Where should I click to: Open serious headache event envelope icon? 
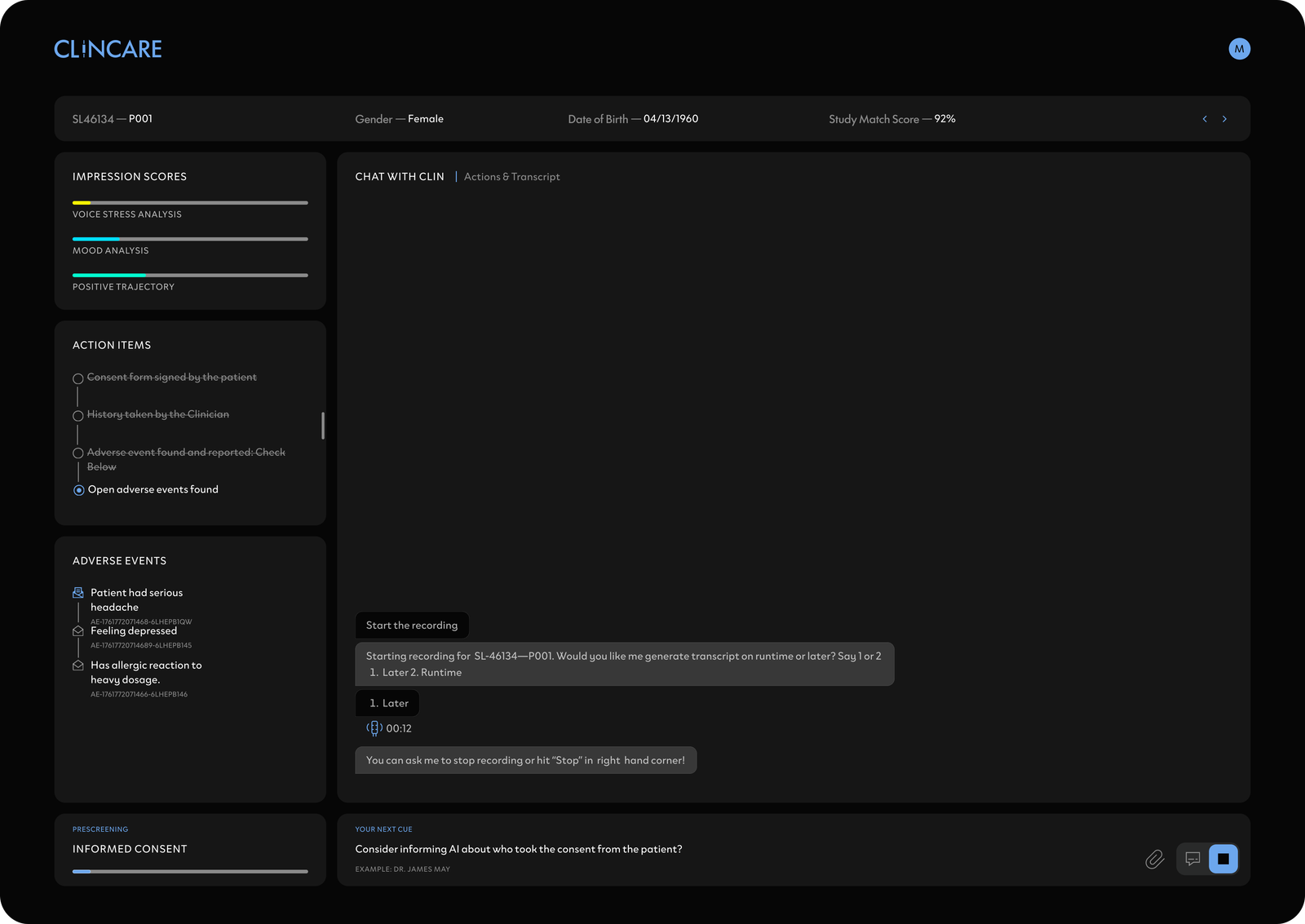tap(78, 593)
